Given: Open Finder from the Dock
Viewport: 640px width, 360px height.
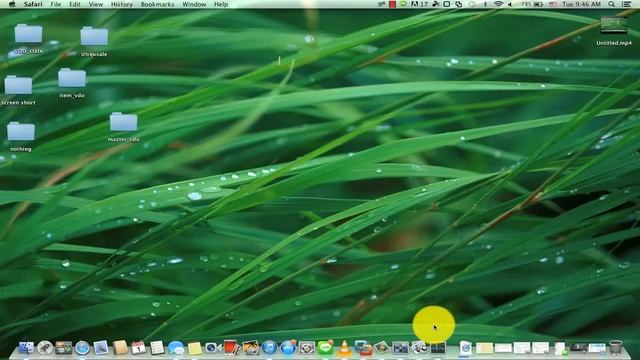Looking at the screenshot, I should coord(26,348).
